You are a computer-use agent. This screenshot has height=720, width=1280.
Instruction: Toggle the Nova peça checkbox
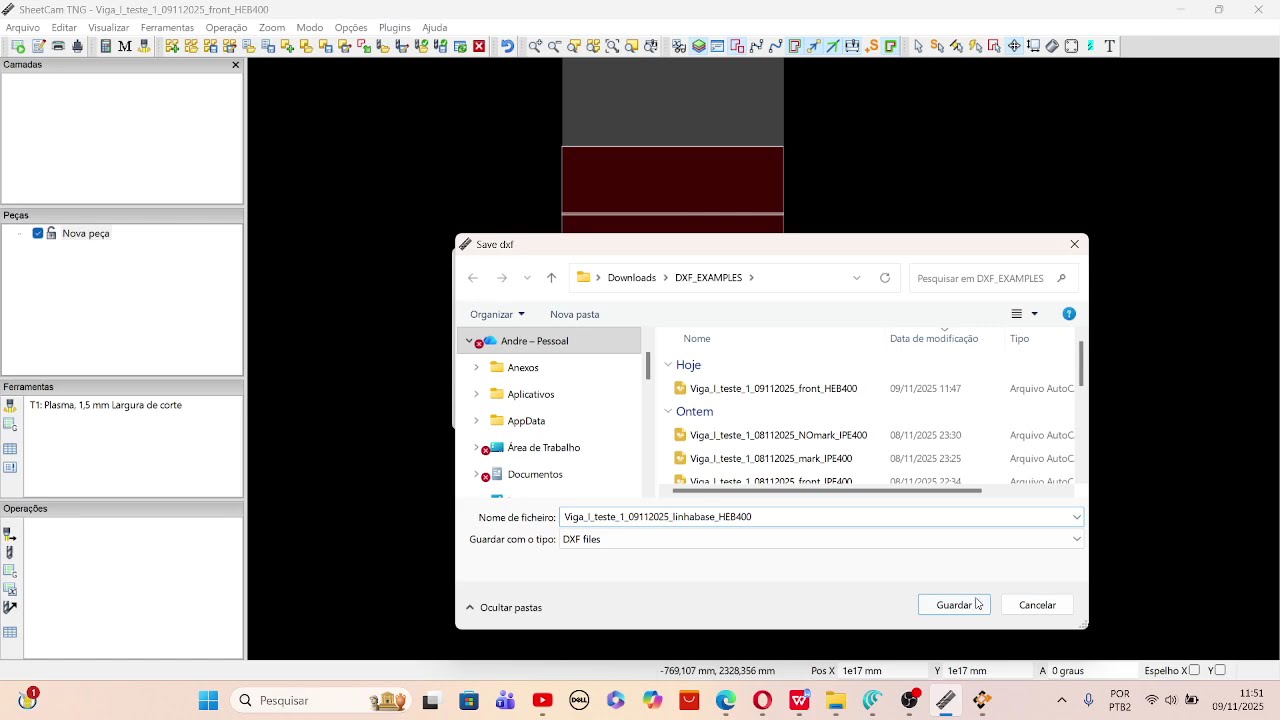tap(38, 233)
